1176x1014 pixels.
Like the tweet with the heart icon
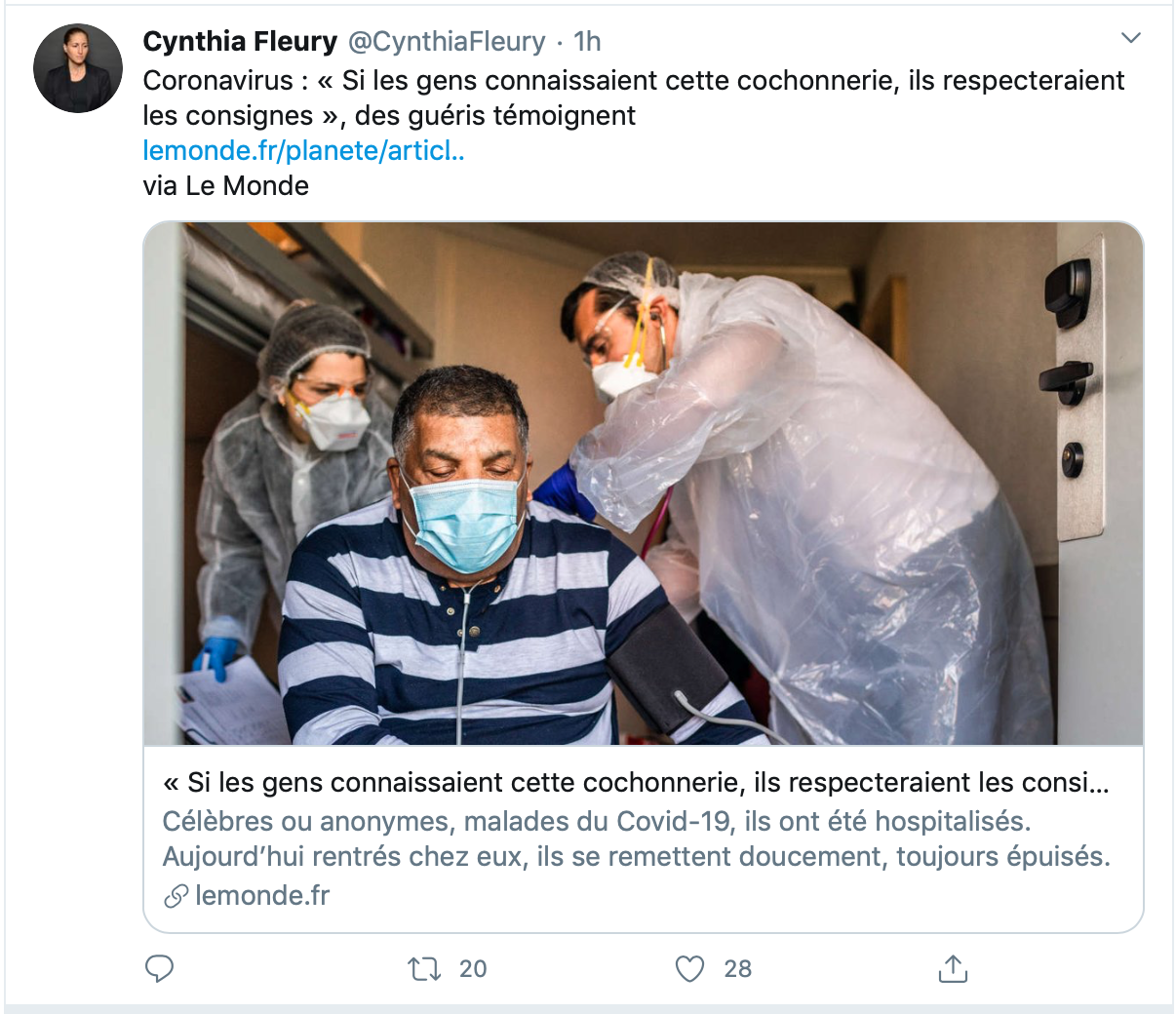[x=689, y=968]
